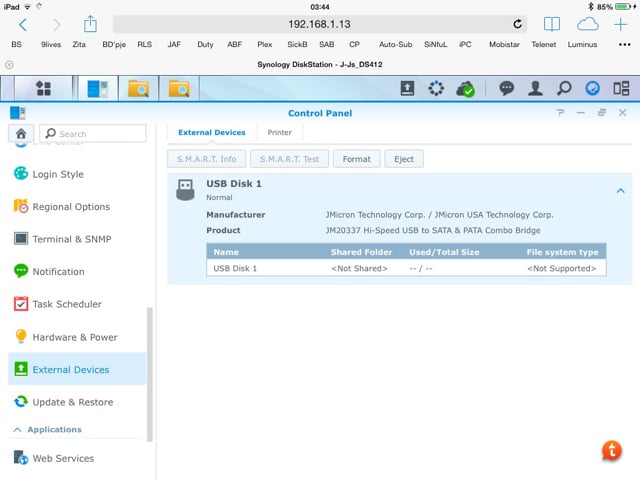
Task: Go to Control Panel home
Action: pyautogui.click(x=21, y=133)
